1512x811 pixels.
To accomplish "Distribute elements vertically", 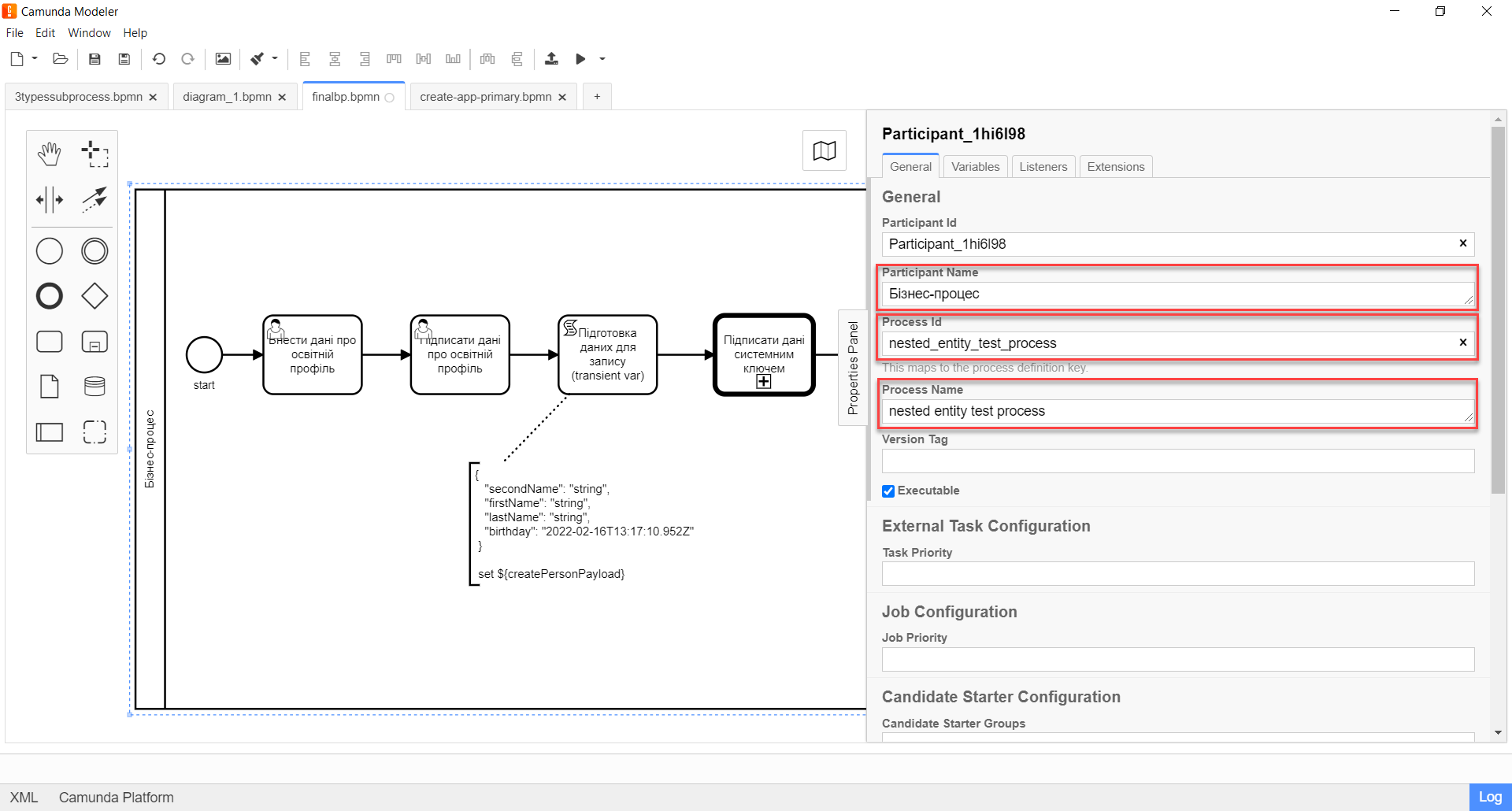I will pyautogui.click(x=517, y=59).
